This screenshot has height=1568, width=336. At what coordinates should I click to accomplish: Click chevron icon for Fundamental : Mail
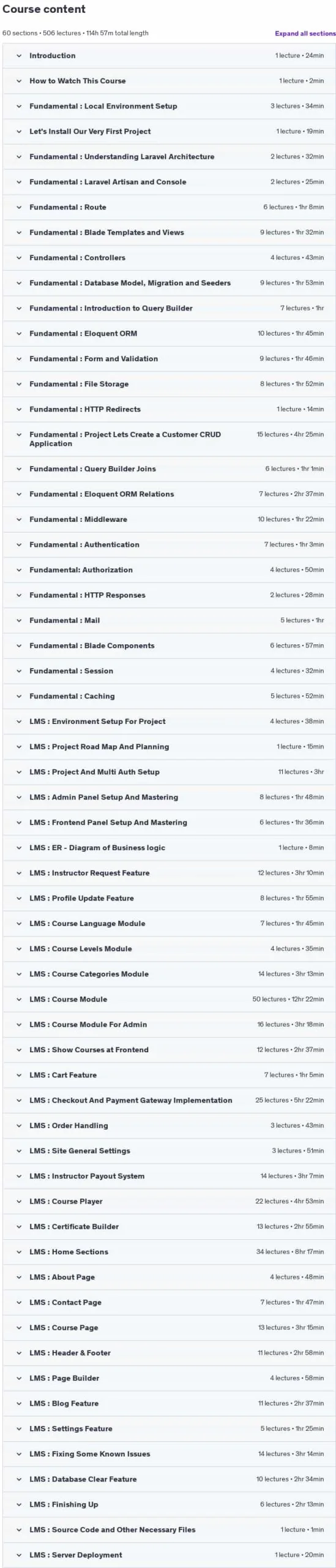pos(19,620)
